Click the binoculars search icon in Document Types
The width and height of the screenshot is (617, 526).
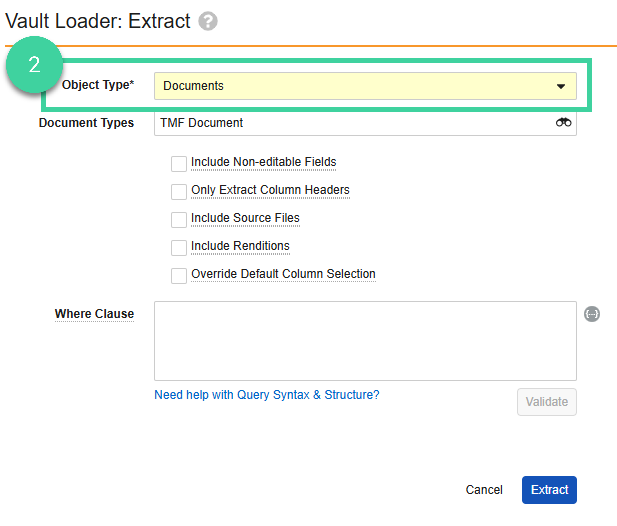pos(563,122)
